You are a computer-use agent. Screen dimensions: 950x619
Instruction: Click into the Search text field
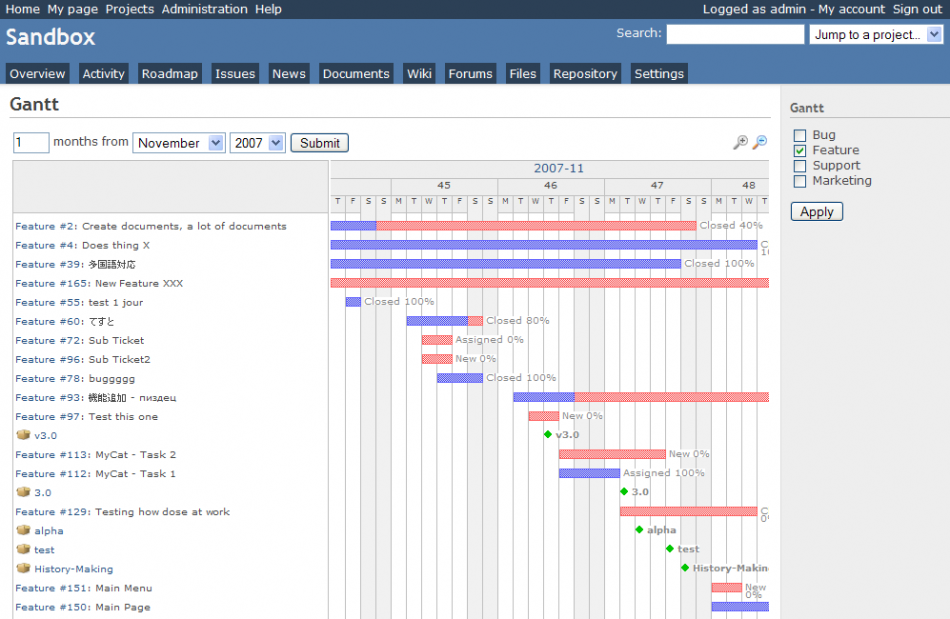tap(735, 35)
